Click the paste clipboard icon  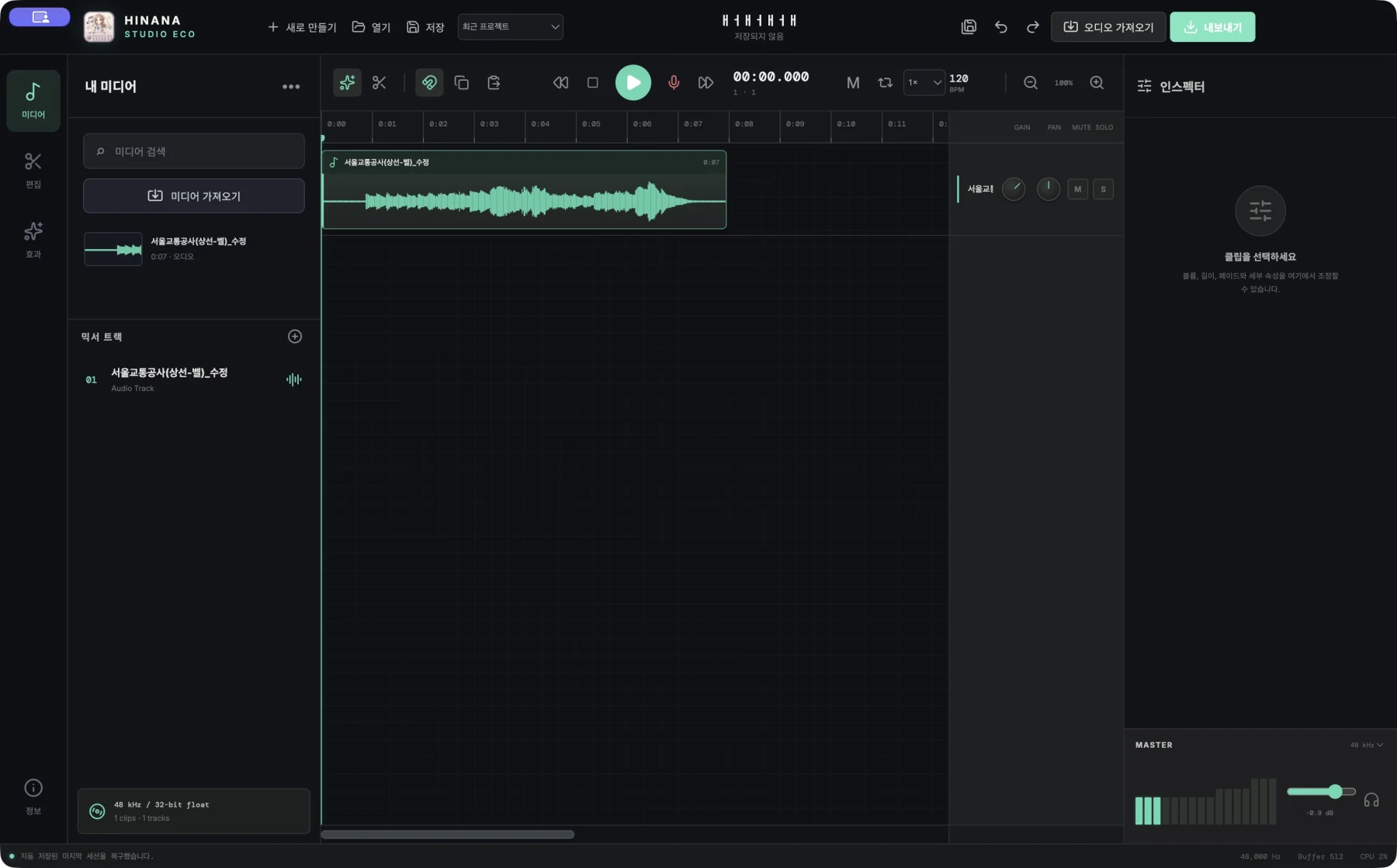[x=494, y=82]
